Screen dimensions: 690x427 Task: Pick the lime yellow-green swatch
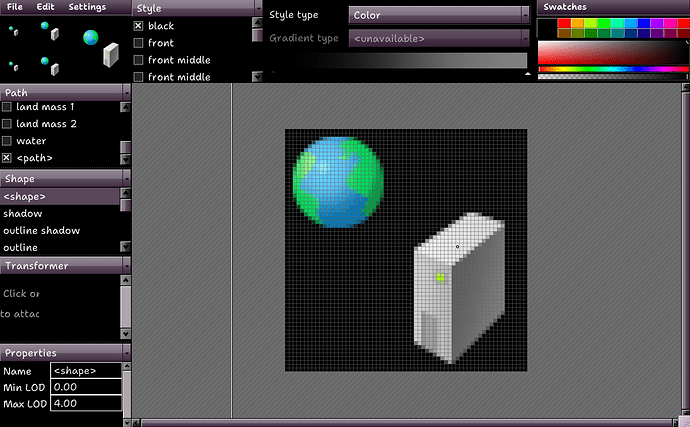click(x=591, y=23)
